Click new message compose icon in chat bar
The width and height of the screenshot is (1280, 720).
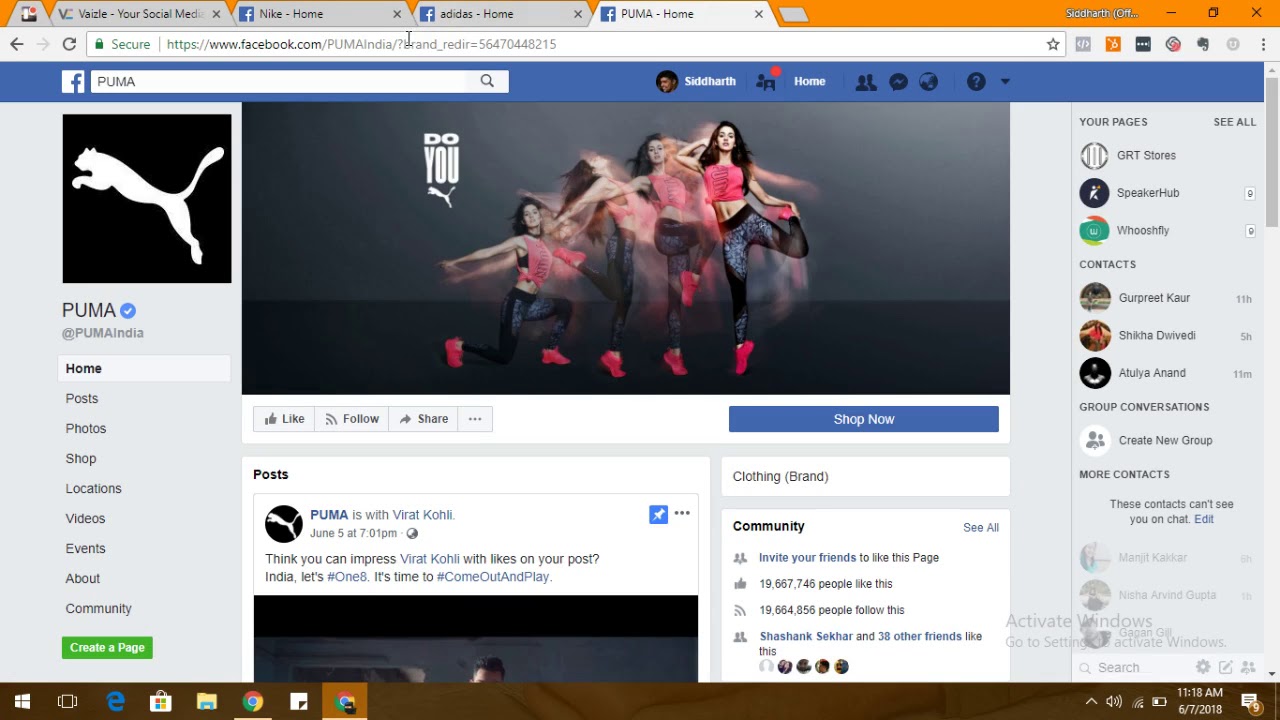[1225, 667]
